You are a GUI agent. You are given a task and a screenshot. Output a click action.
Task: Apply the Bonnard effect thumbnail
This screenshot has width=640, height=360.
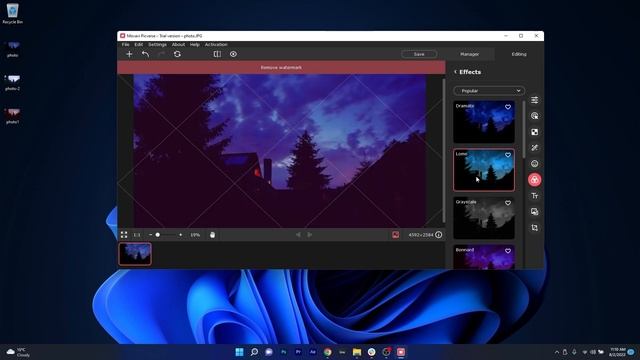pos(484,257)
